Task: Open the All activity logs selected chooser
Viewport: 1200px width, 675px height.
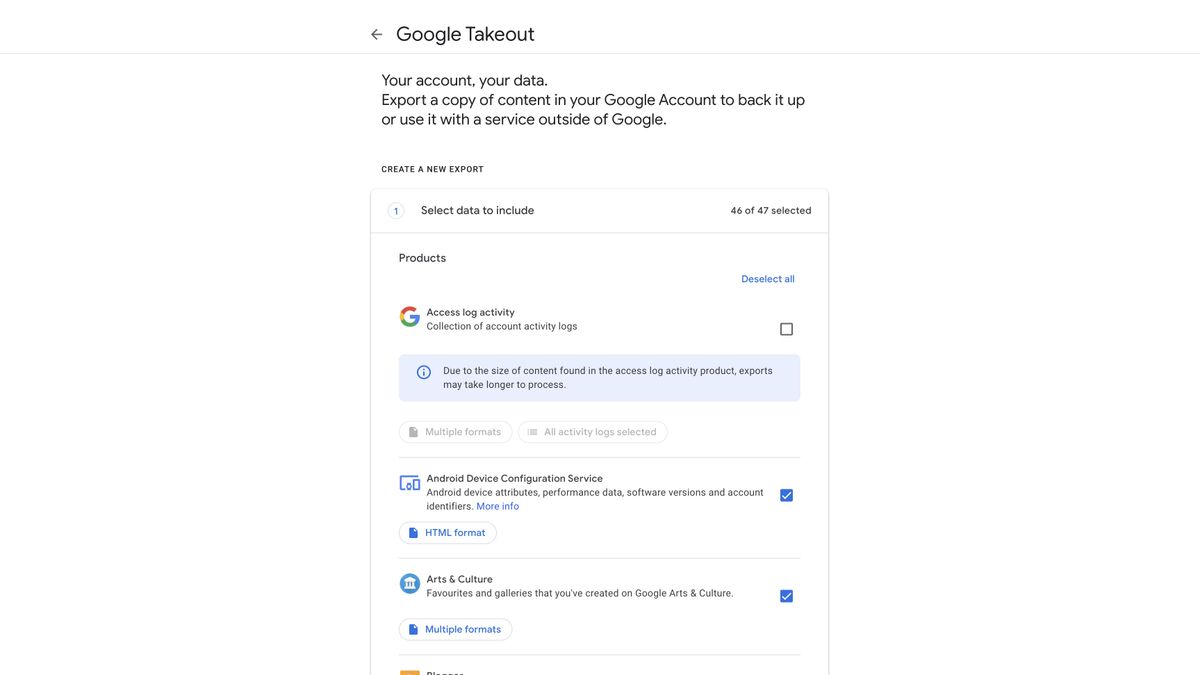Action: pyautogui.click(x=594, y=431)
